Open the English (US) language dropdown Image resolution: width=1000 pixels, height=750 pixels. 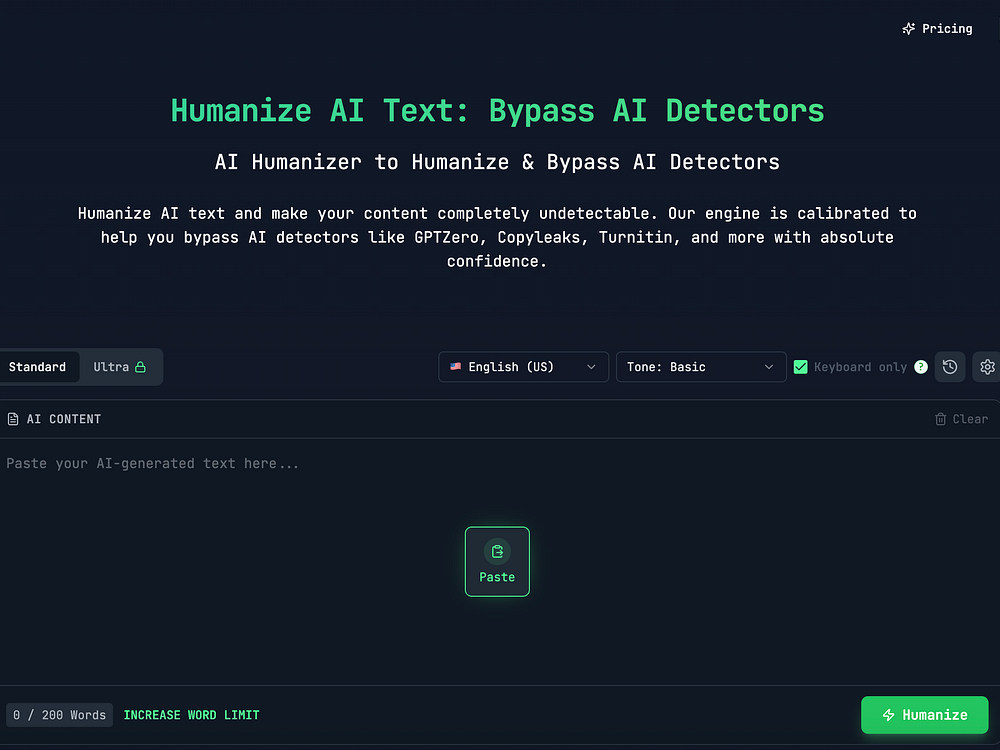point(523,367)
